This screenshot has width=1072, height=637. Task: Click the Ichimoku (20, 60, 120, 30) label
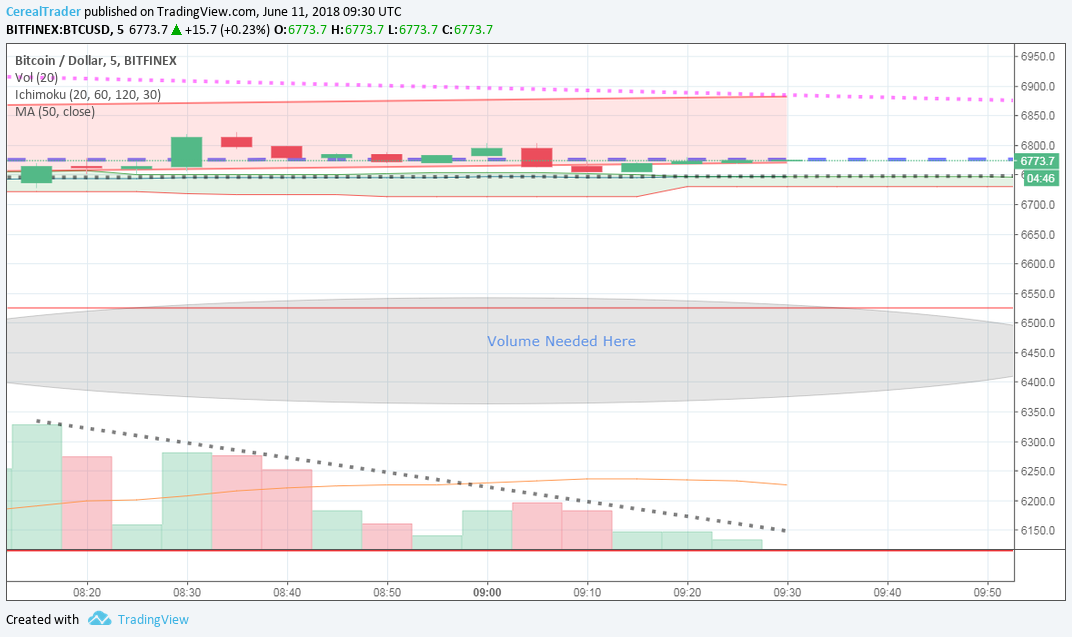coord(88,94)
